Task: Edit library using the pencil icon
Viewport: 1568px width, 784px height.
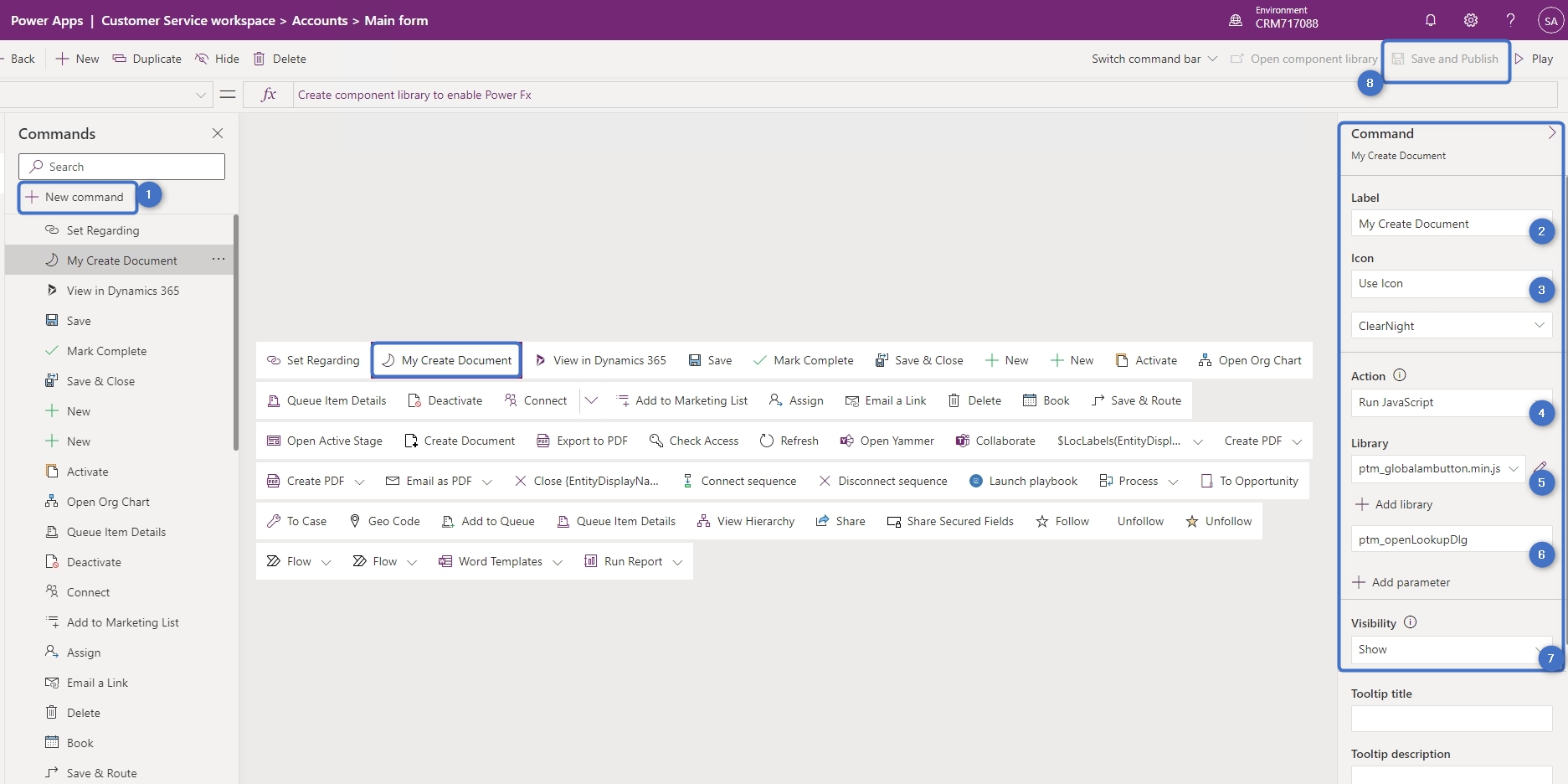Action: coord(1540,467)
